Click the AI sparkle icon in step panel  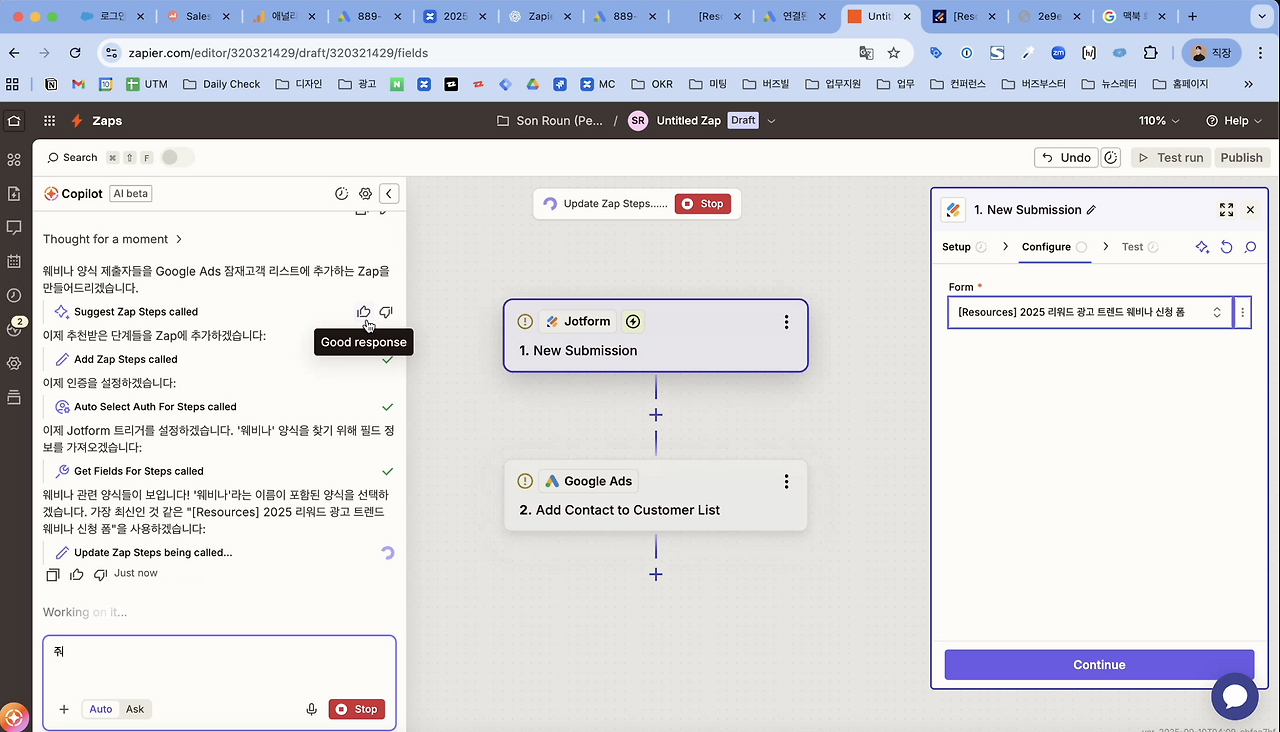[1202, 247]
